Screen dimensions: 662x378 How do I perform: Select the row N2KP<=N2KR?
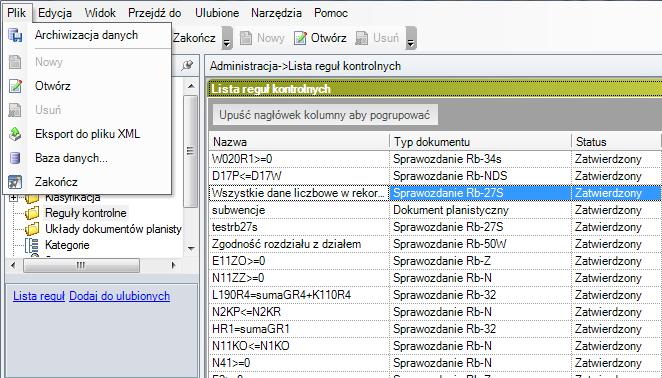[435, 312]
